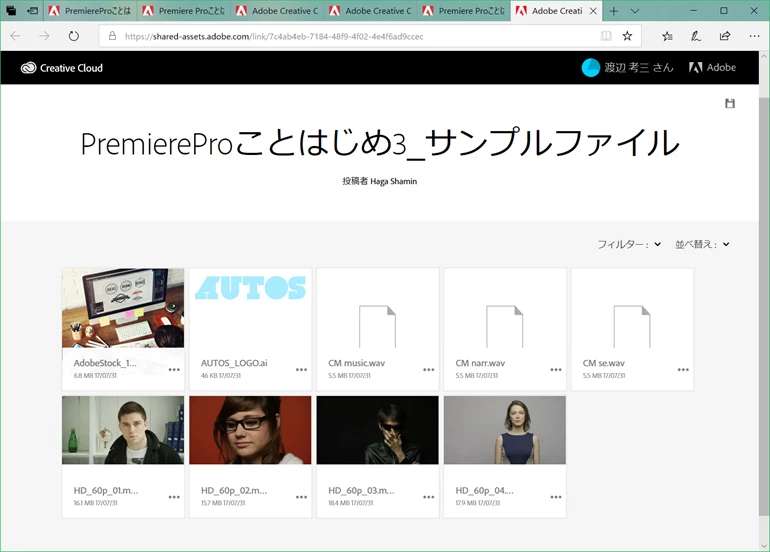Switch to first PremiereProことは tab
The image size is (770, 552).
coord(90,11)
